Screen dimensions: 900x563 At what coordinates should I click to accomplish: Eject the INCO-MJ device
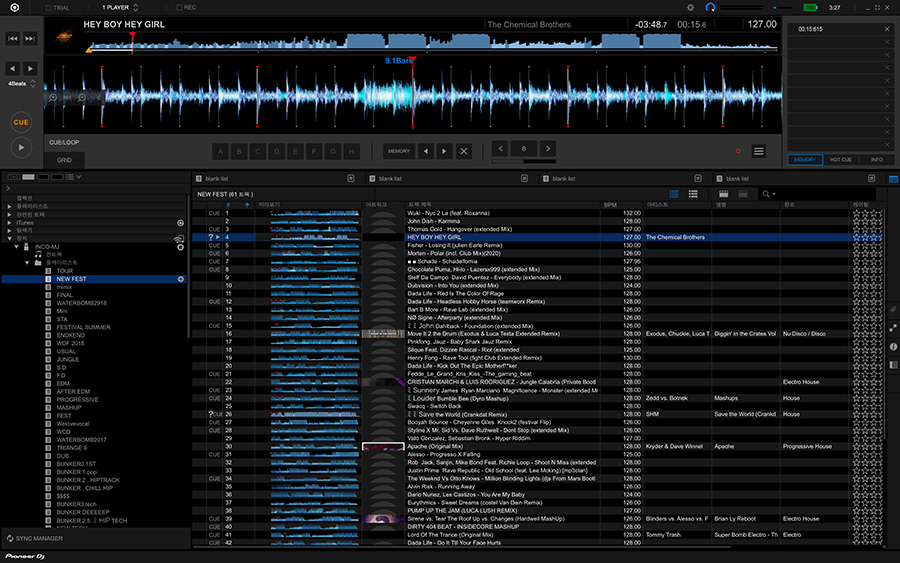pyautogui.click(x=180, y=247)
